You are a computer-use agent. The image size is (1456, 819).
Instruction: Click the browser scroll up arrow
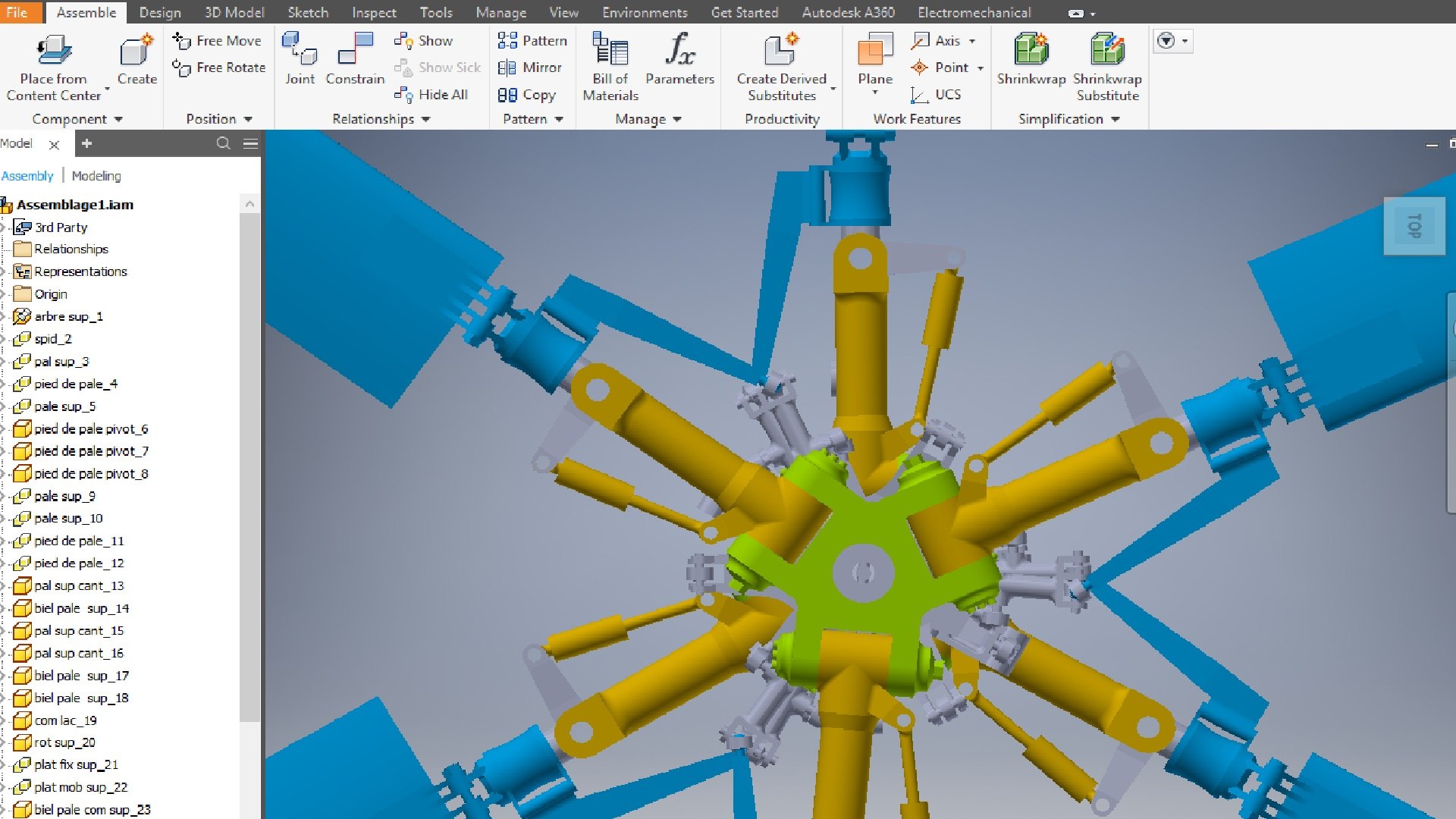point(249,204)
